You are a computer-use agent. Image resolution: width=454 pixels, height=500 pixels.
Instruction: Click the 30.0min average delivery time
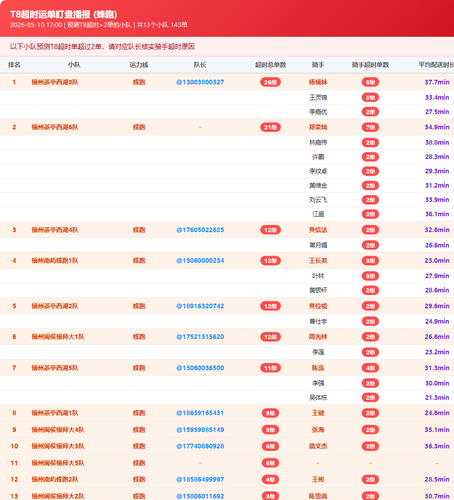coord(437,383)
